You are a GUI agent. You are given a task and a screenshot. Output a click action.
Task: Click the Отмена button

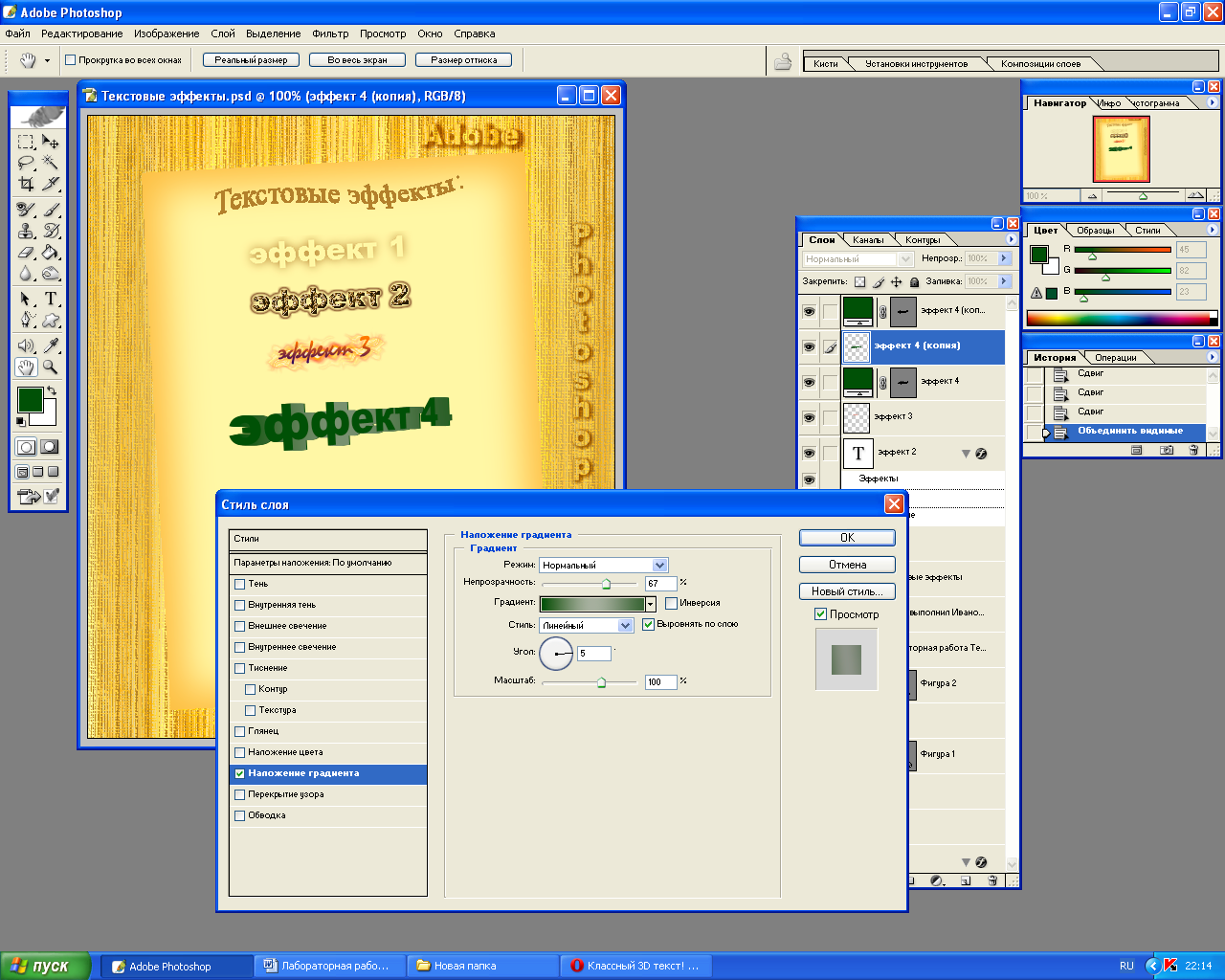847,565
